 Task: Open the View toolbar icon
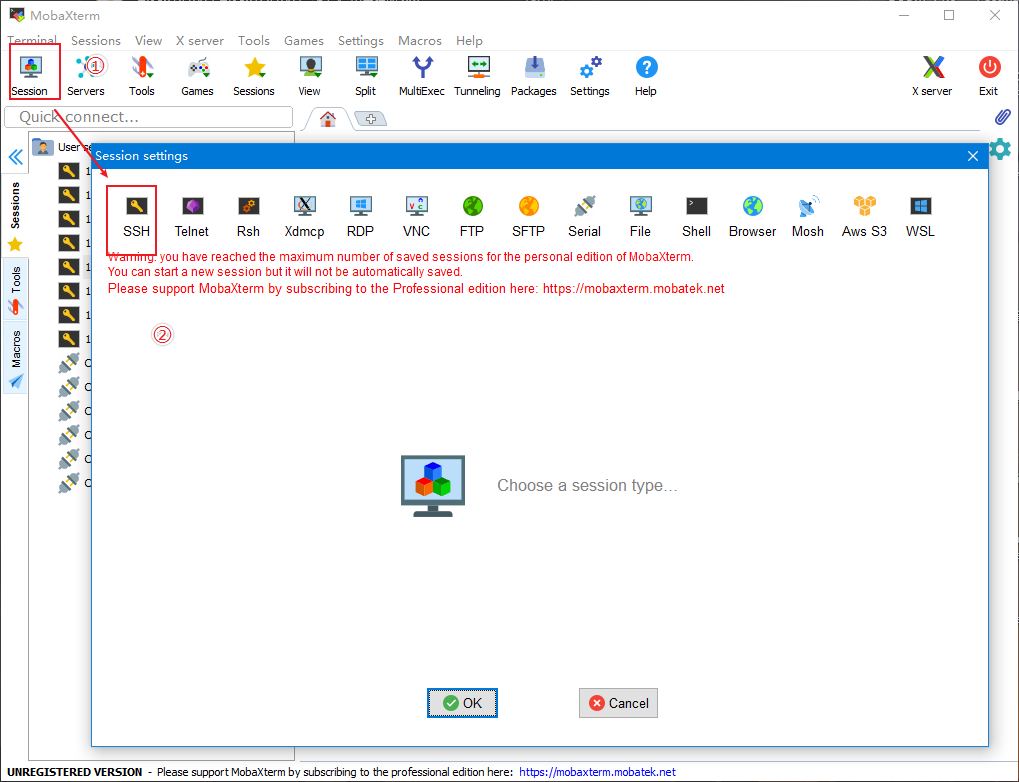click(309, 75)
